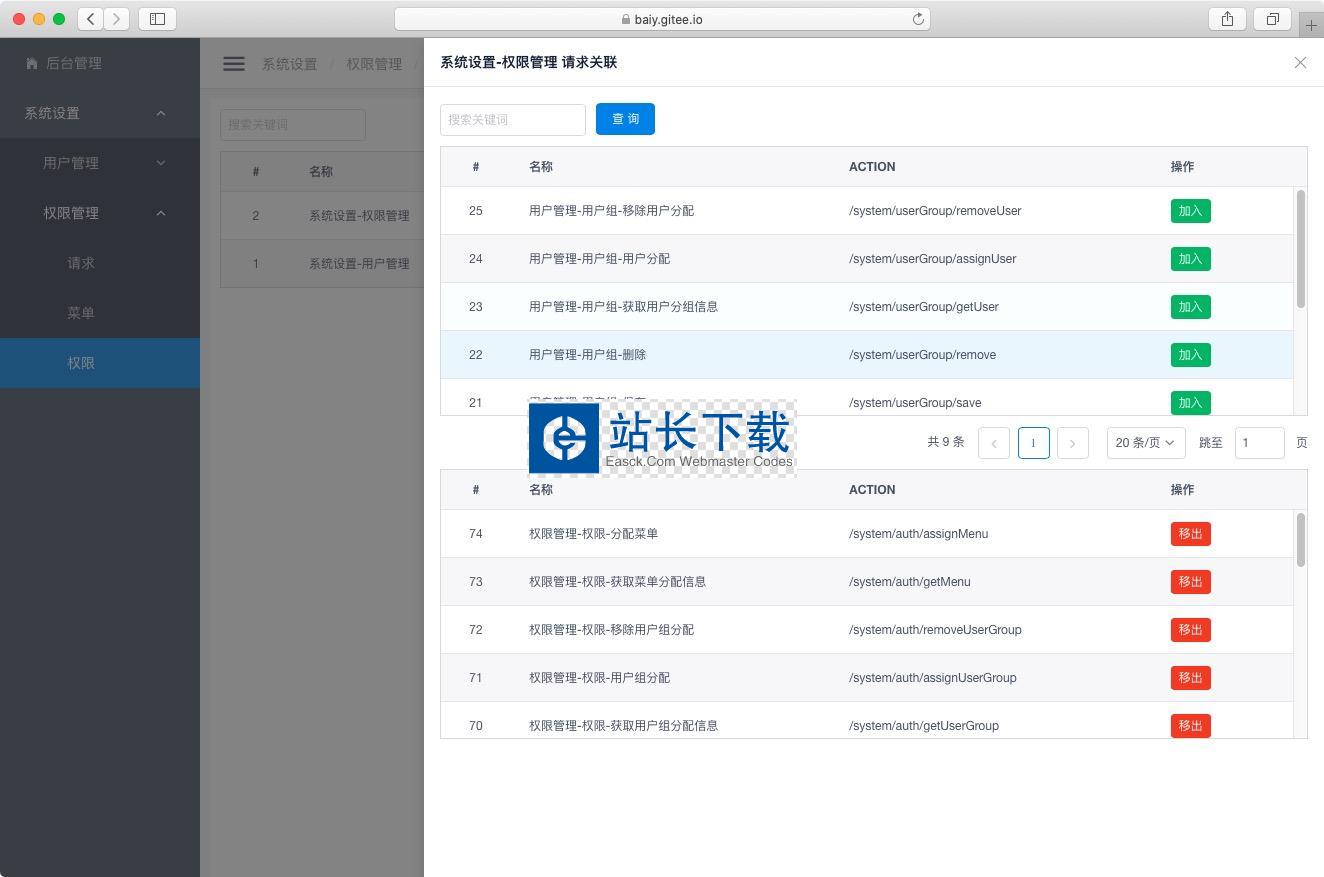Select 权限管理-权限-获取用户组分配信息 cell
This screenshot has height=877, width=1324.
click(x=623, y=726)
